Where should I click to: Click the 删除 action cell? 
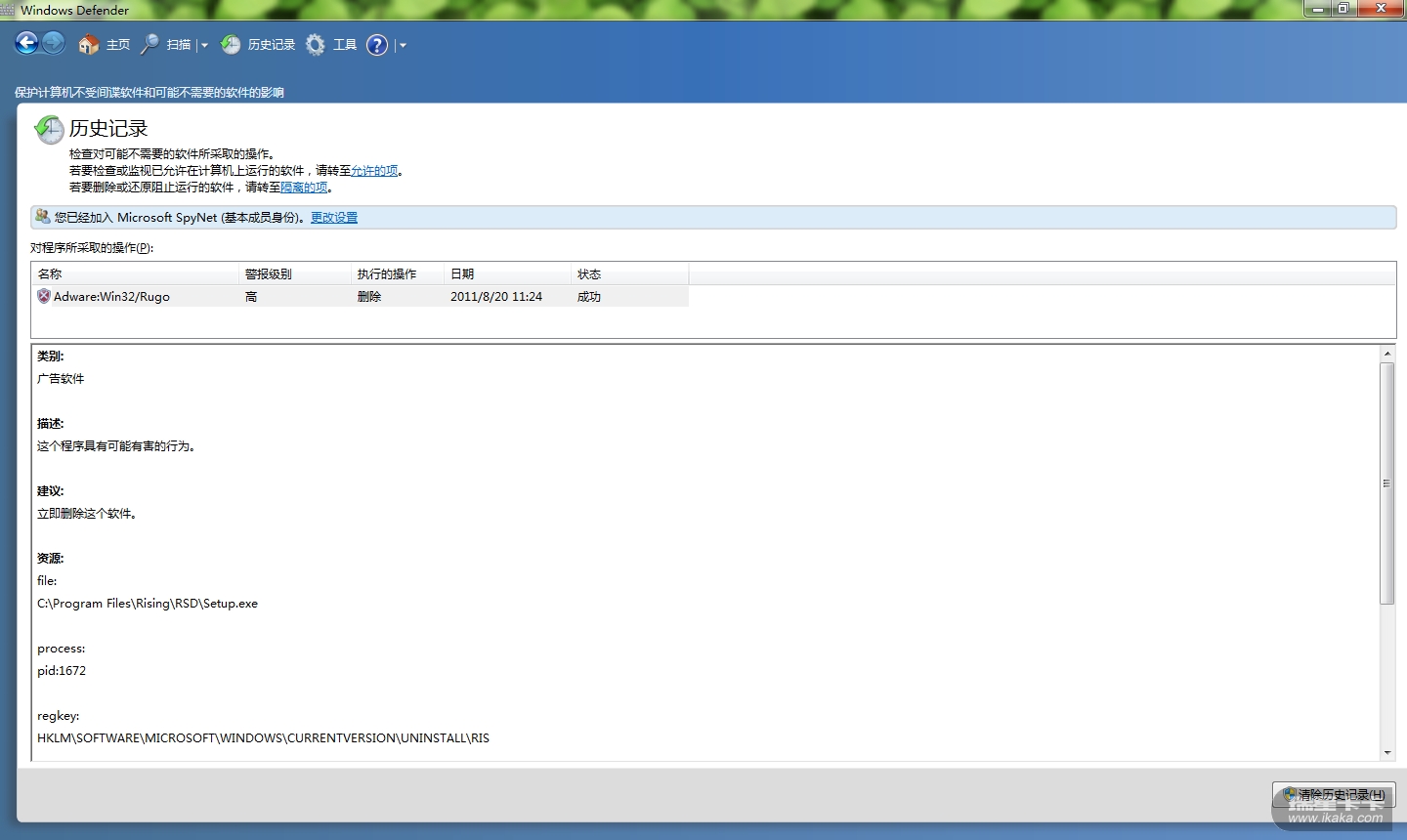369,297
